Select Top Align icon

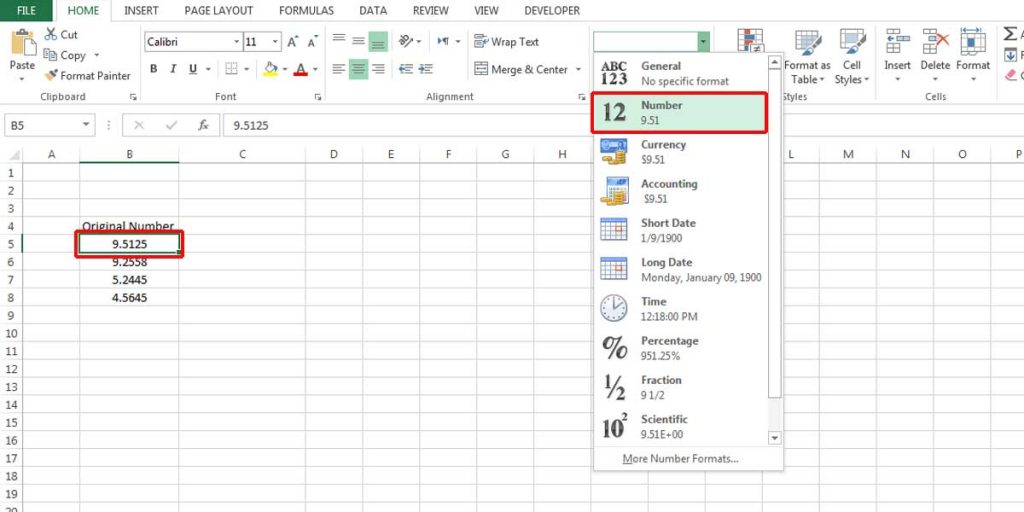[x=339, y=40]
